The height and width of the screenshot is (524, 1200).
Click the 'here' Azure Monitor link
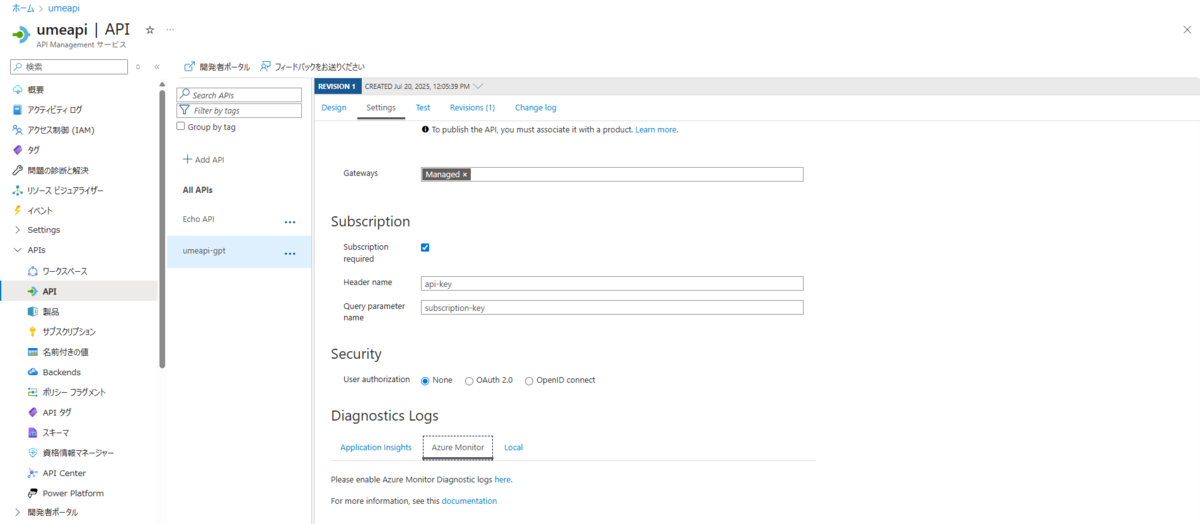[502, 480]
